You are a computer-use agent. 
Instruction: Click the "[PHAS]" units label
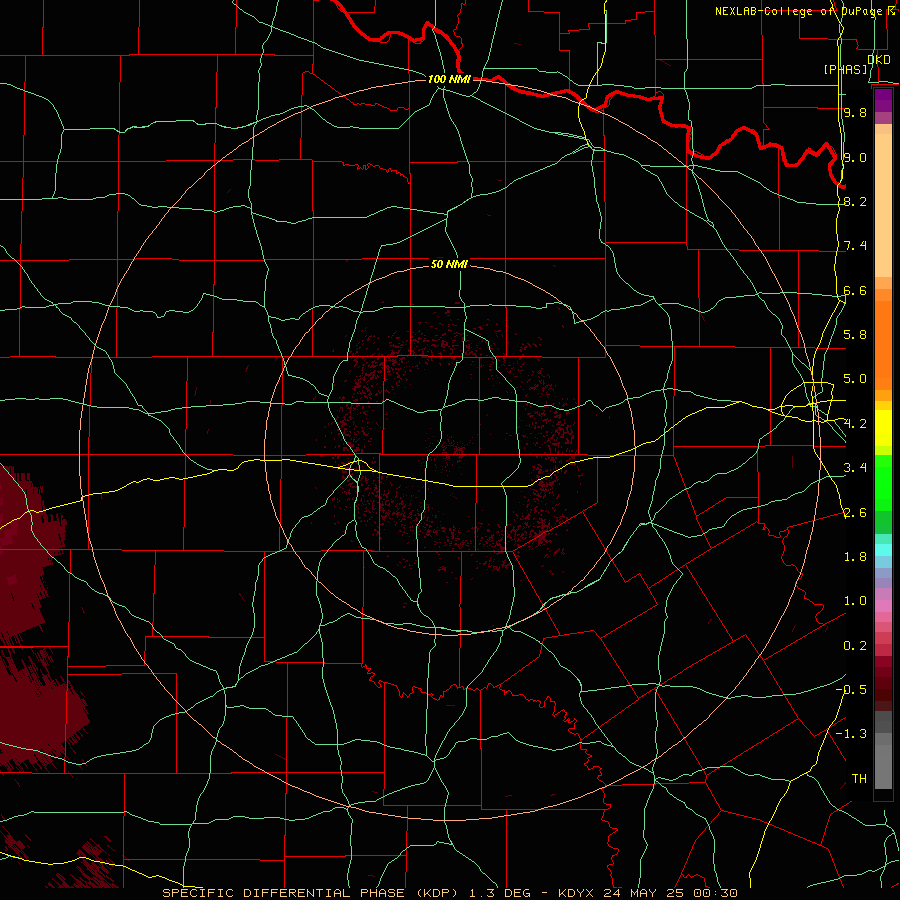click(846, 69)
